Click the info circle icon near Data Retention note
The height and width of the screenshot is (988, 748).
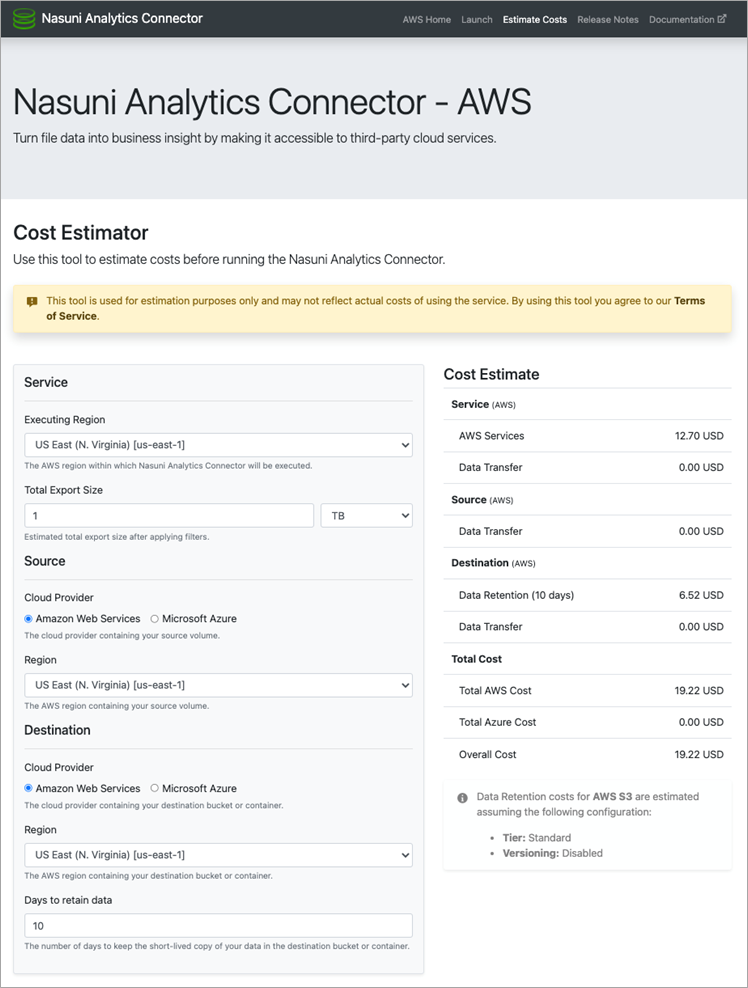pyautogui.click(x=462, y=798)
